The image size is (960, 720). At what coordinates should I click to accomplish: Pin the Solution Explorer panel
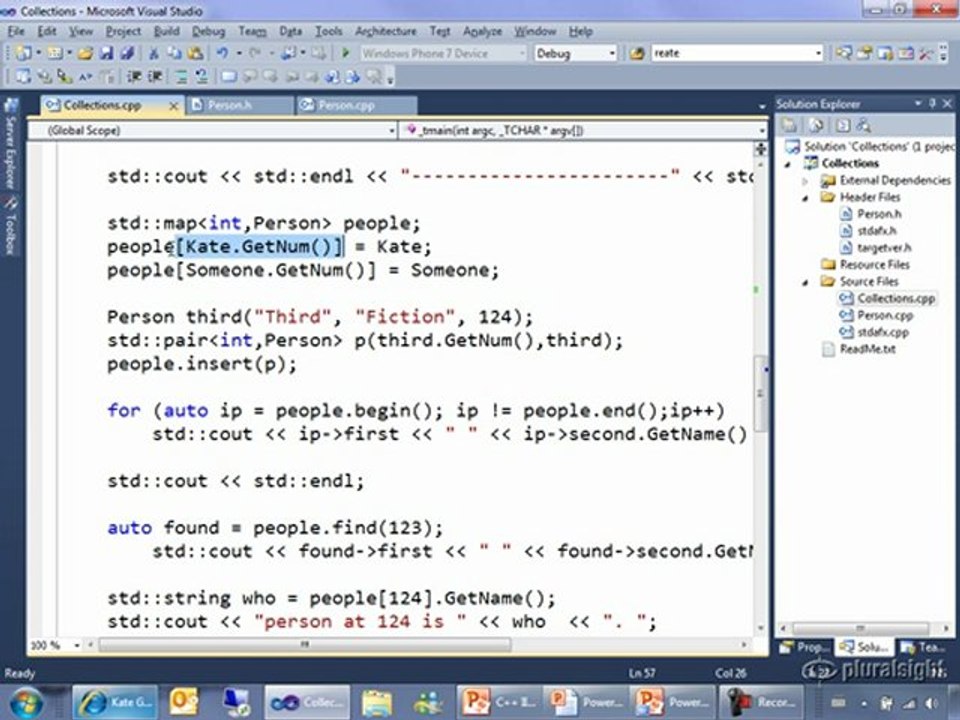coord(932,104)
